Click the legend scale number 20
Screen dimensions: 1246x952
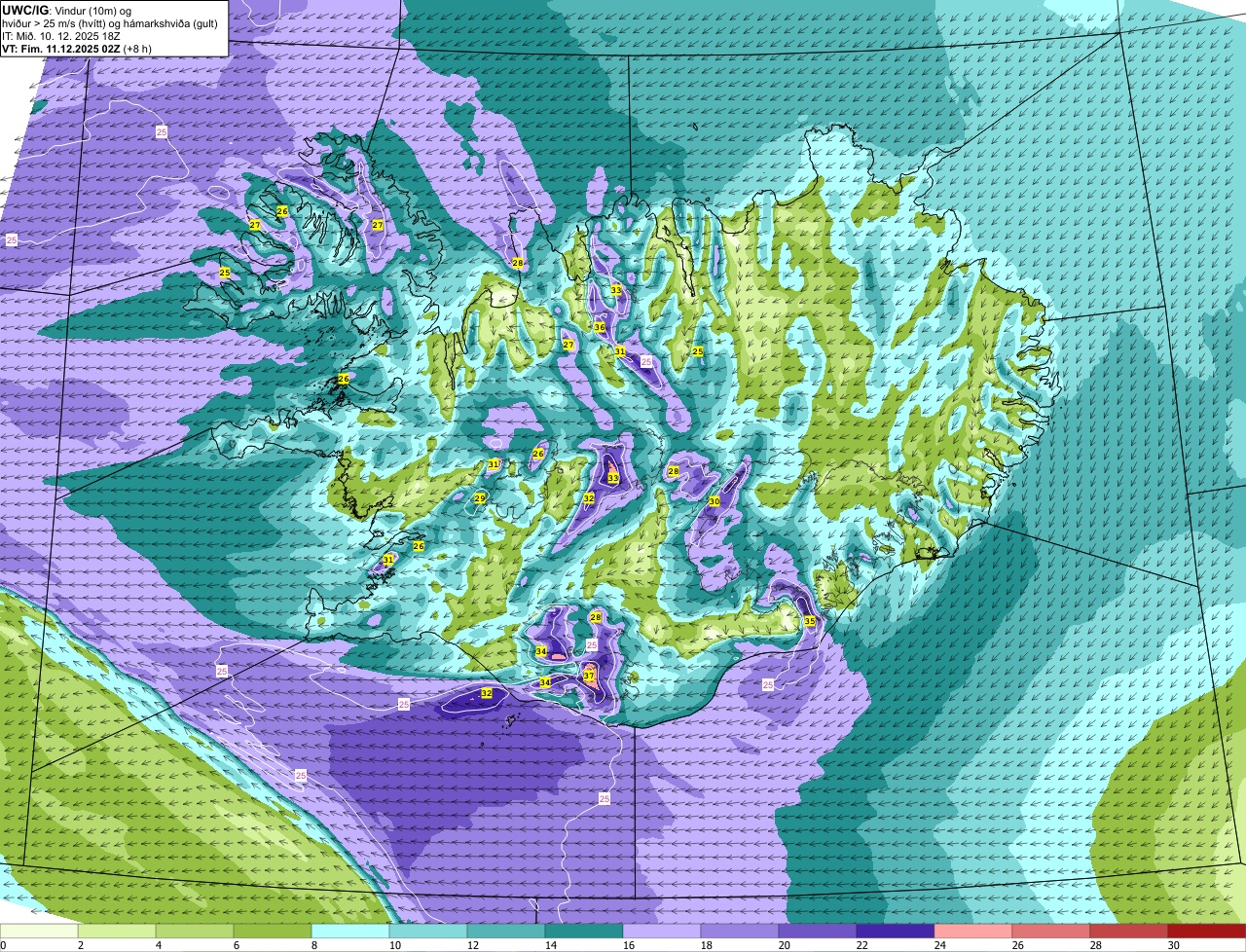(x=783, y=945)
